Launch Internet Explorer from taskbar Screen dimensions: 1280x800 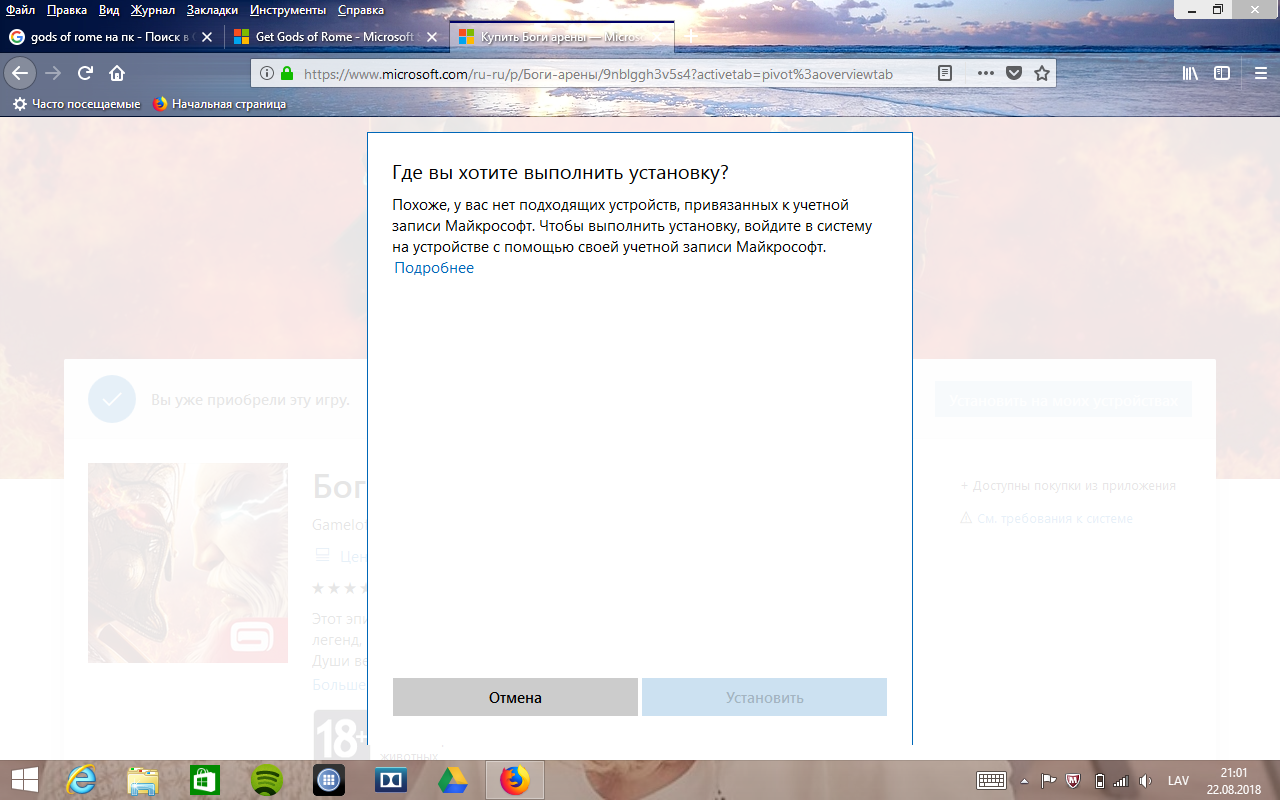(81, 780)
